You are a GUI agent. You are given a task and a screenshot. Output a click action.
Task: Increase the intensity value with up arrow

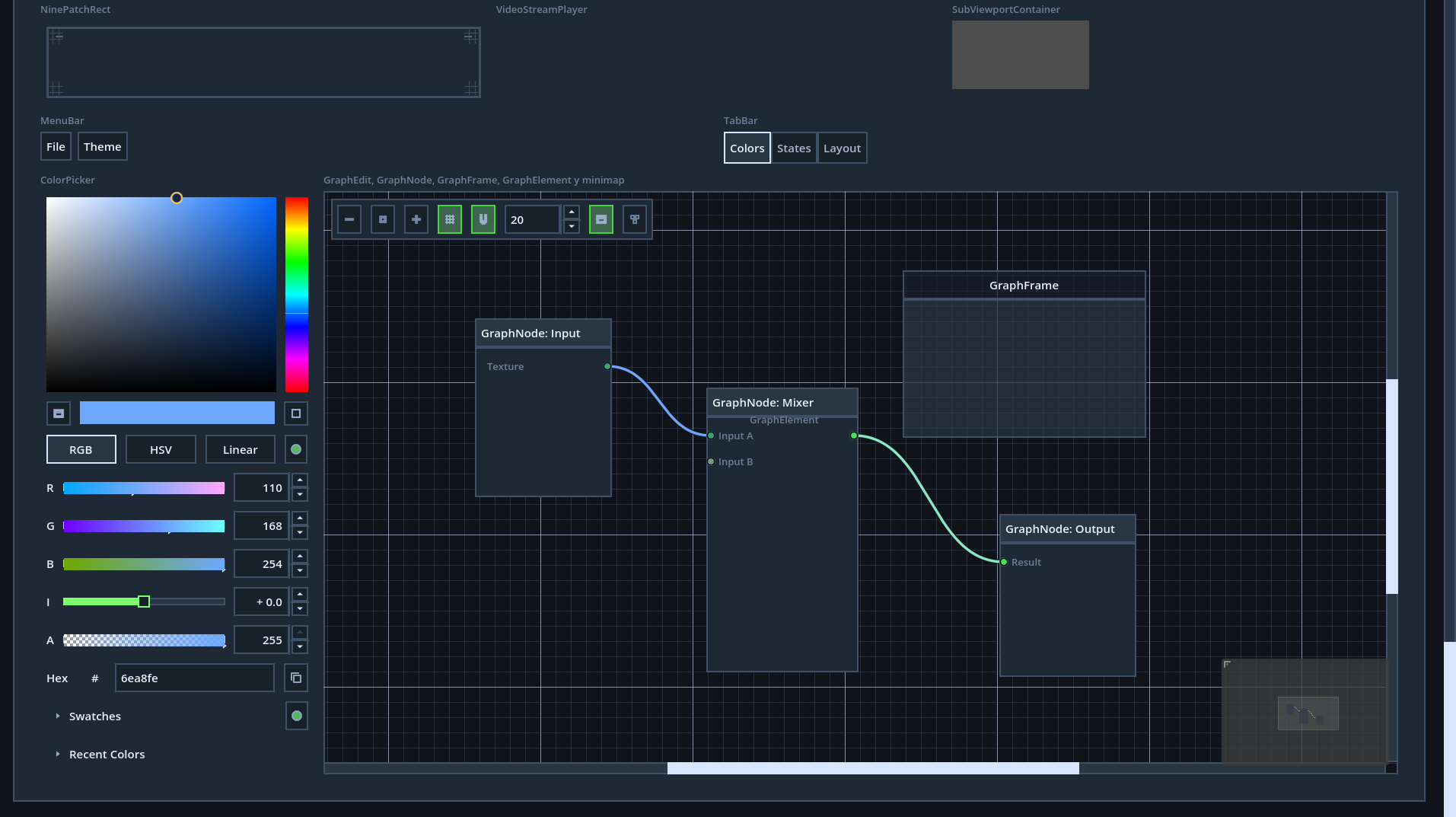point(300,595)
